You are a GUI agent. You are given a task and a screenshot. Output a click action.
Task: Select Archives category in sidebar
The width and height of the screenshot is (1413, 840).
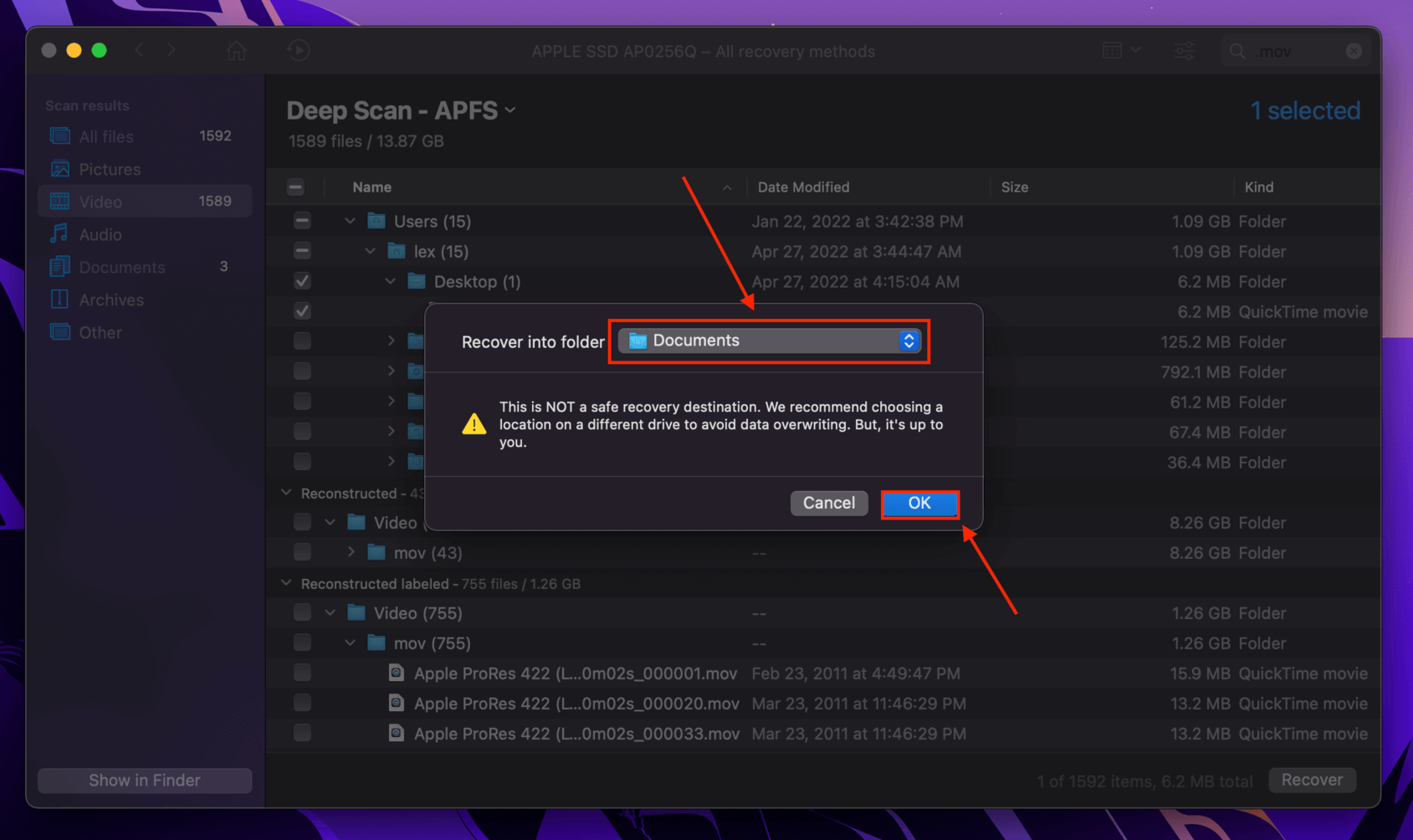pos(144,300)
